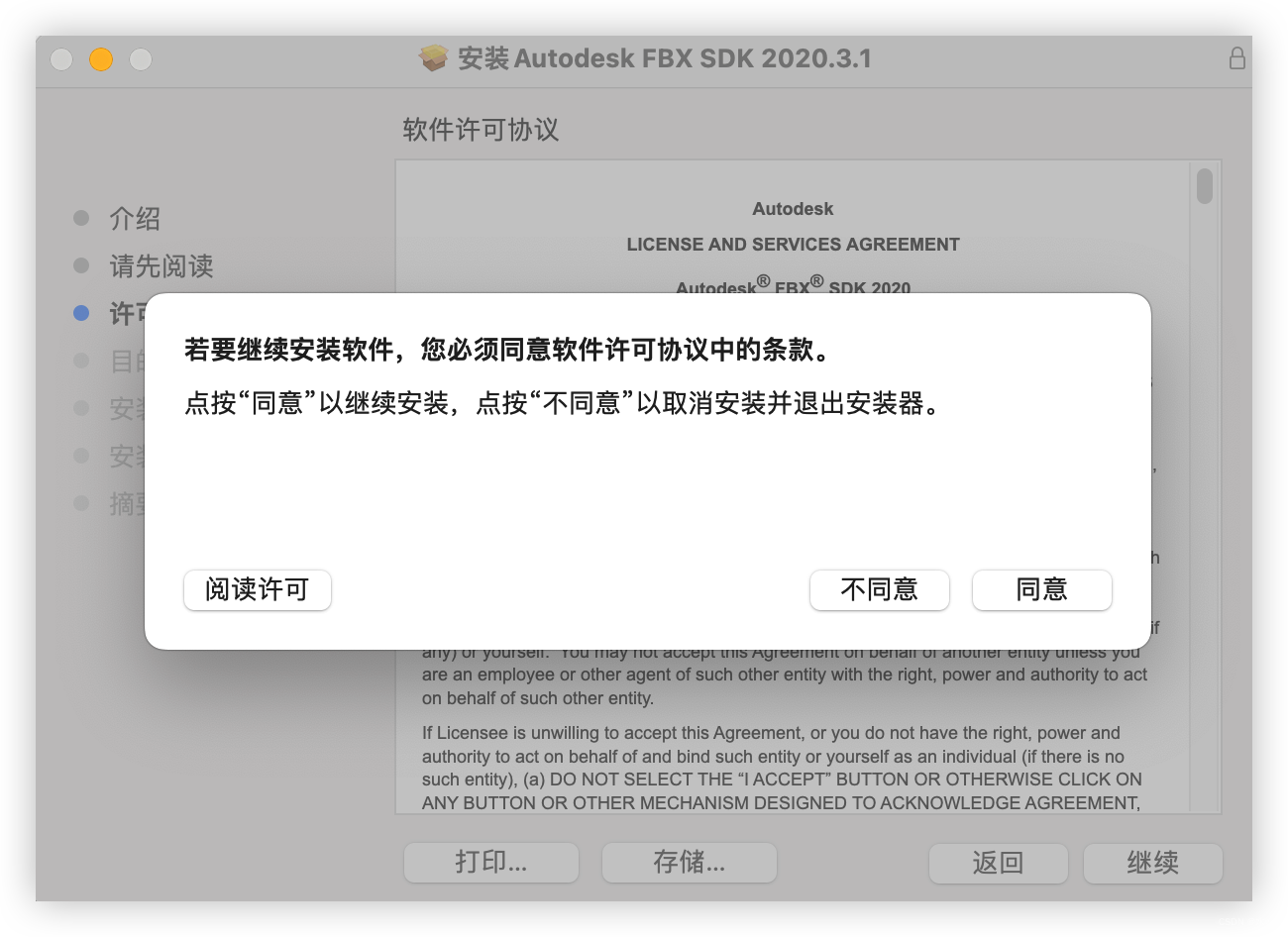Viewport: 1288px width, 937px height.
Task: Select 介绍 step in sidebar
Action: (135, 218)
